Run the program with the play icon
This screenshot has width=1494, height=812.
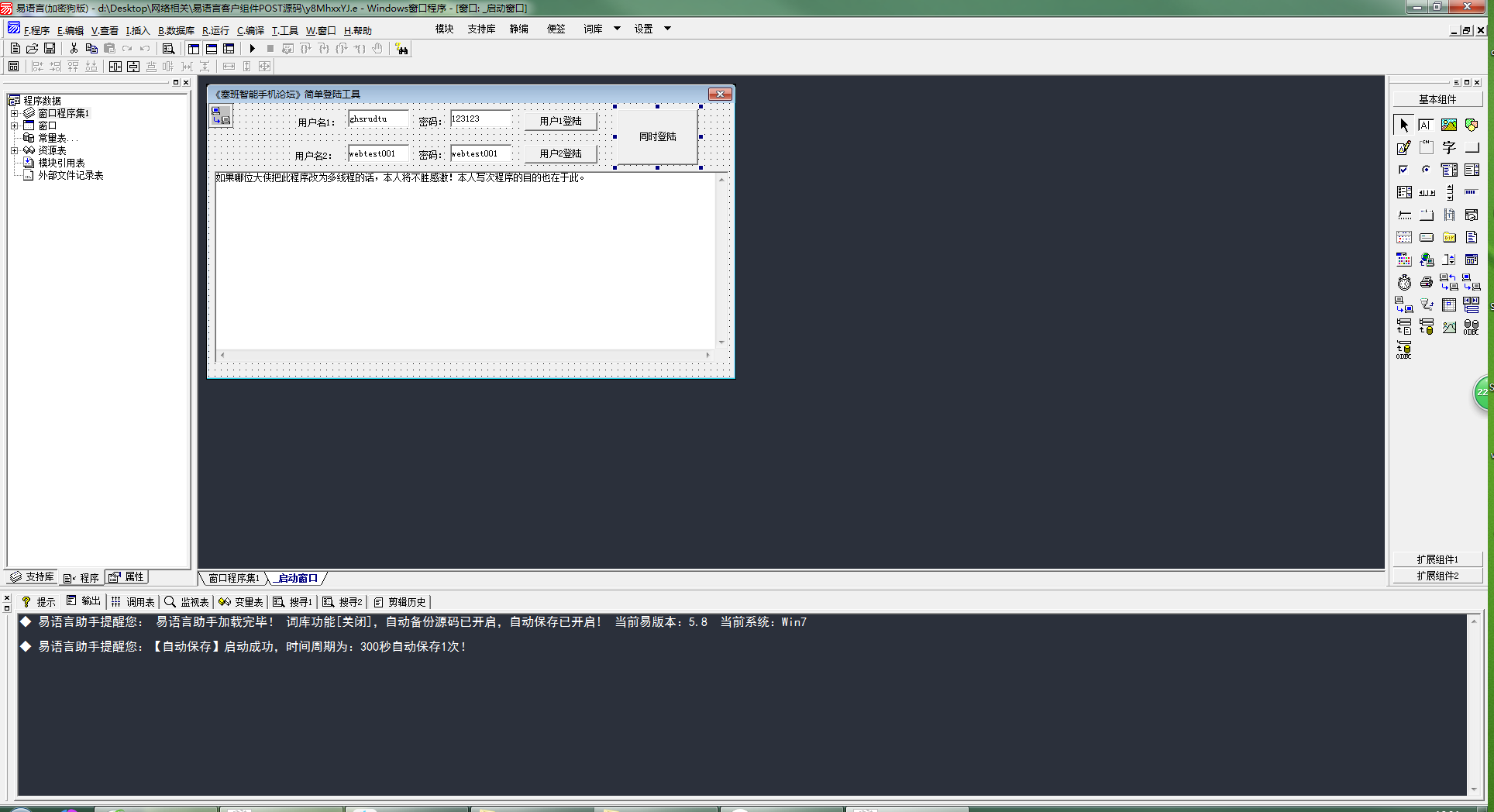pos(252,48)
